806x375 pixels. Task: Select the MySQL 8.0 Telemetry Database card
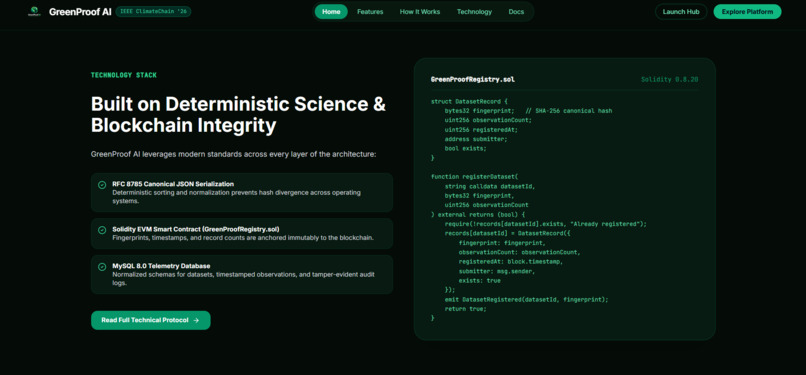click(x=242, y=274)
